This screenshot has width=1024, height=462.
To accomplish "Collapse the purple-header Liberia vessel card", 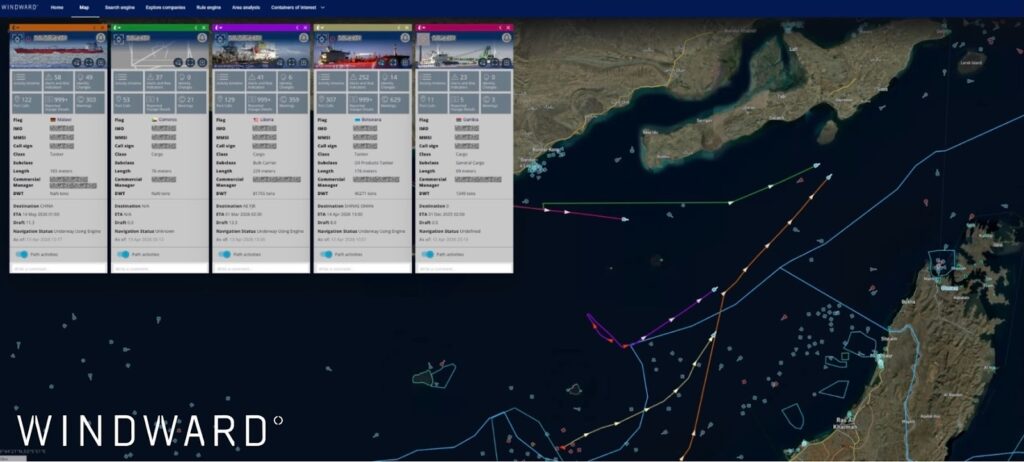I will pos(297,27).
